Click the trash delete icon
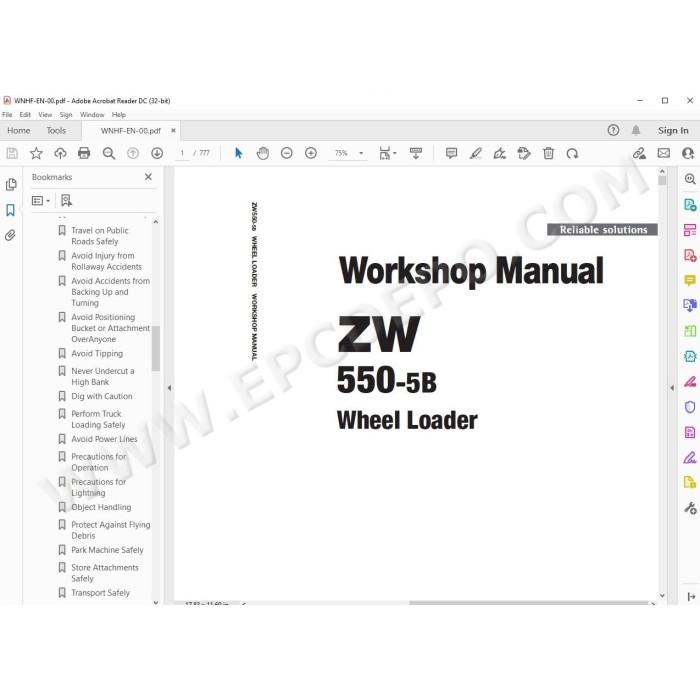Image resolution: width=700 pixels, height=700 pixels. coord(548,154)
